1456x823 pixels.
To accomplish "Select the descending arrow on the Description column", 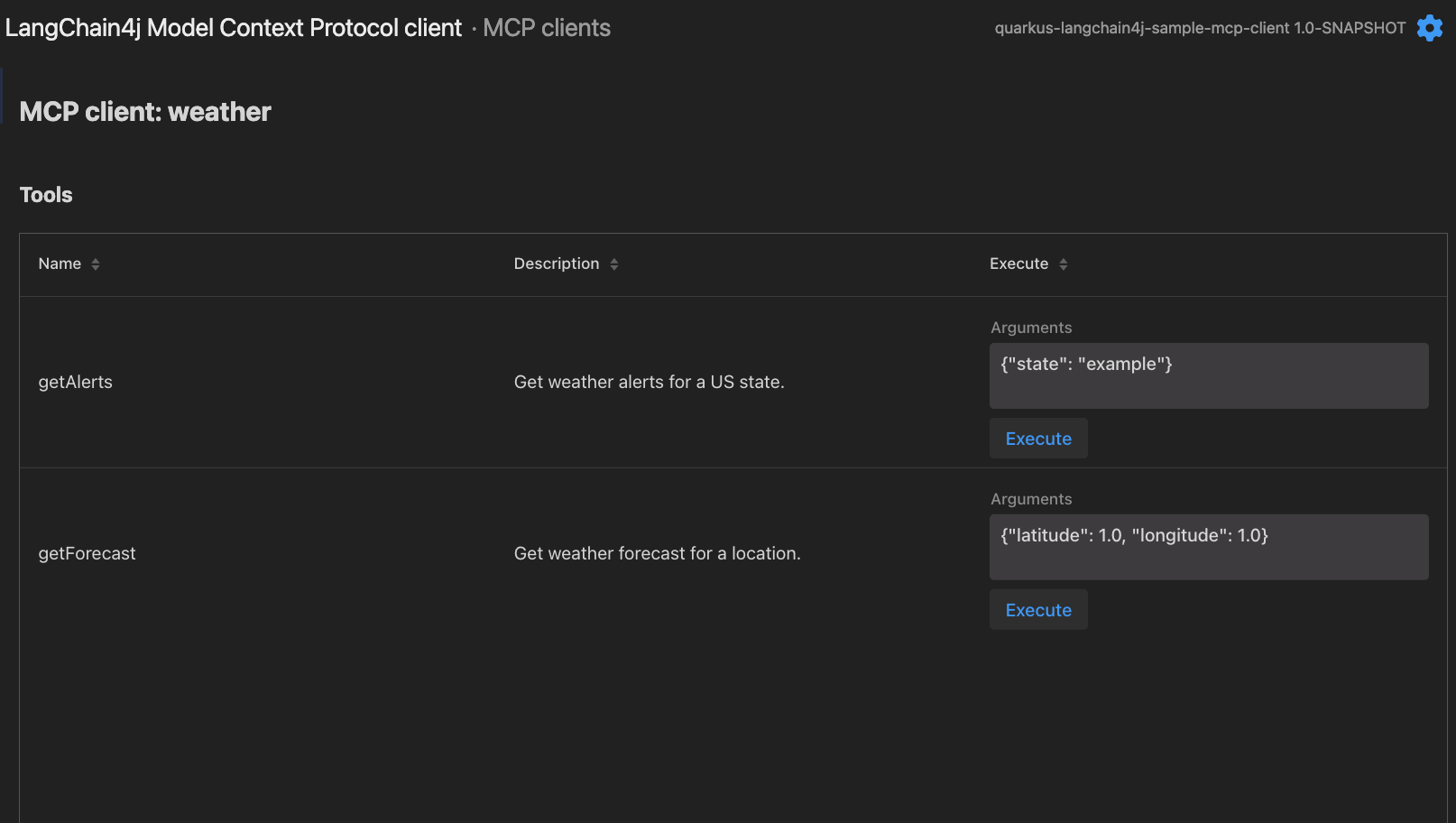I will pyautogui.click(x=614, y=267).
